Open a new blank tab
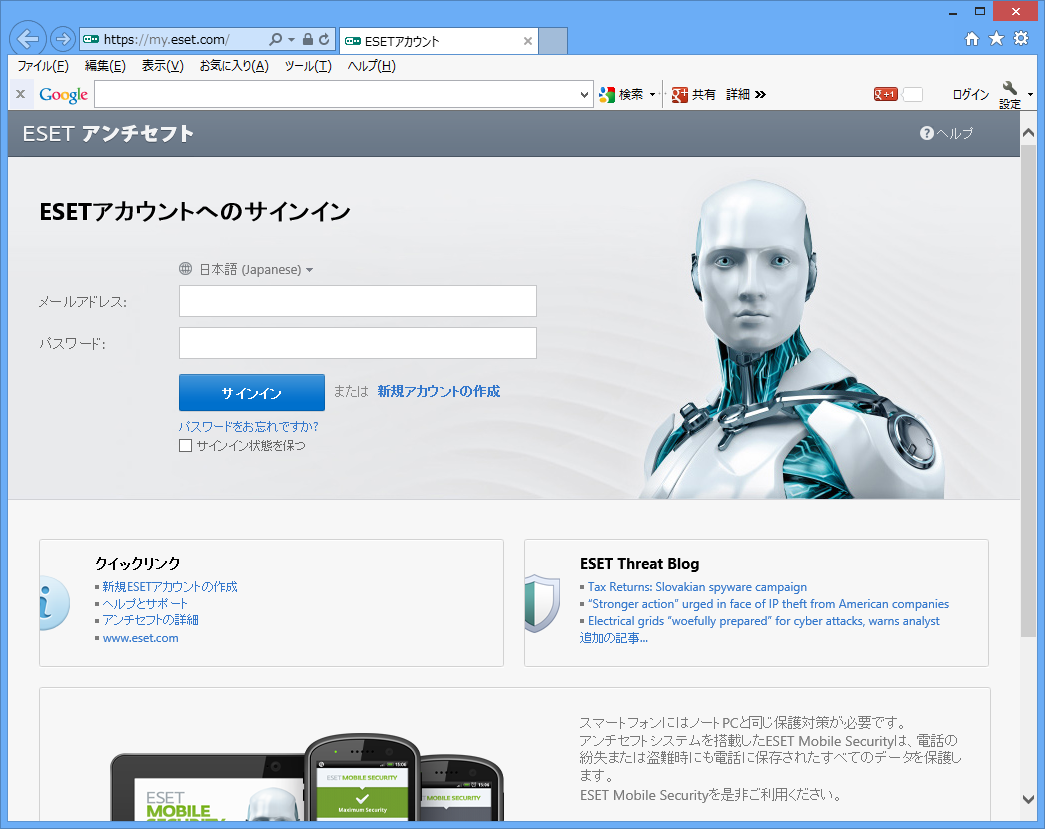Viewport: 1045px width, 829px height. tap(552, 41)
